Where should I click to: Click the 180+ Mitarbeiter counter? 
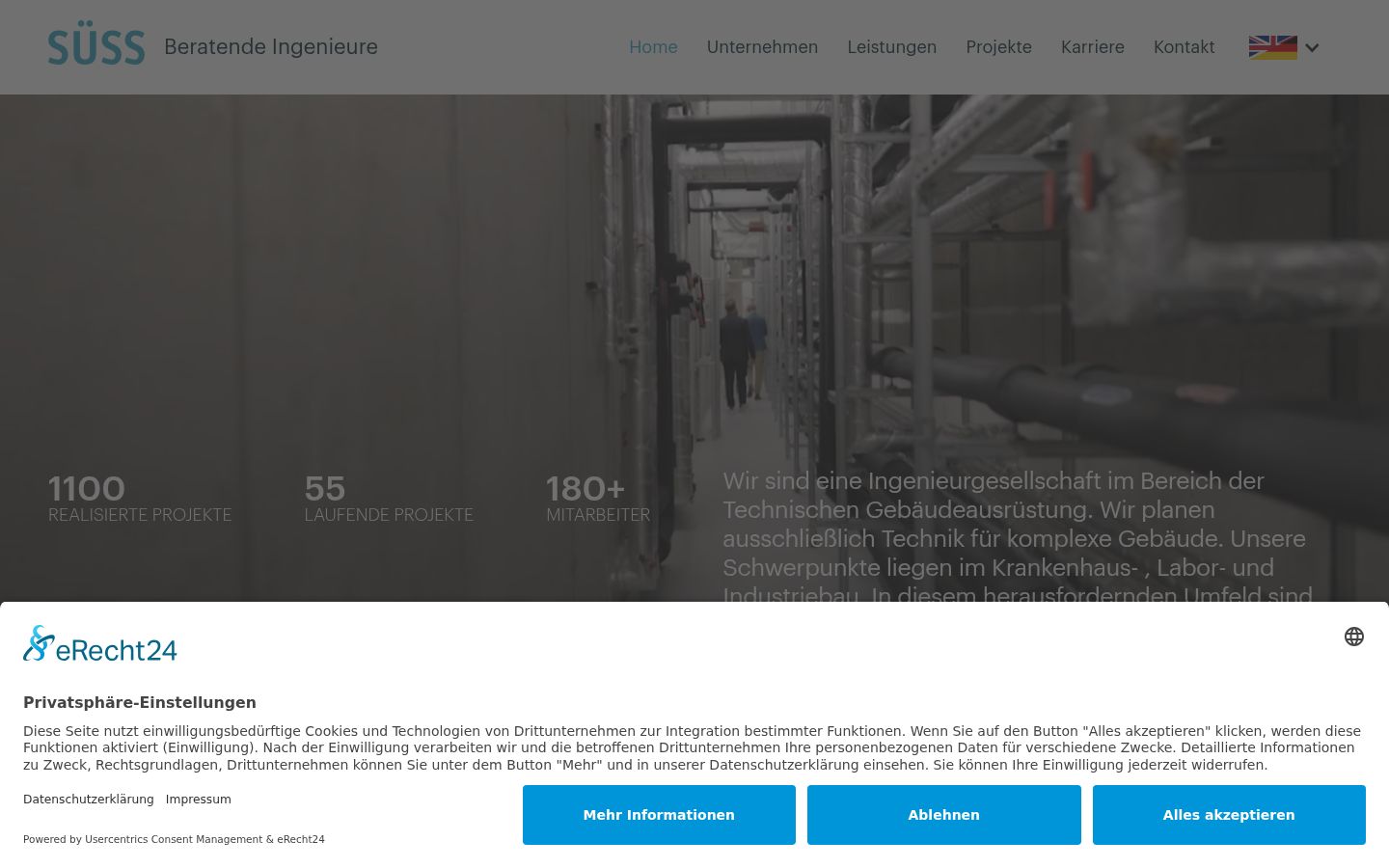pyautogui.click(x=598, y=499)
